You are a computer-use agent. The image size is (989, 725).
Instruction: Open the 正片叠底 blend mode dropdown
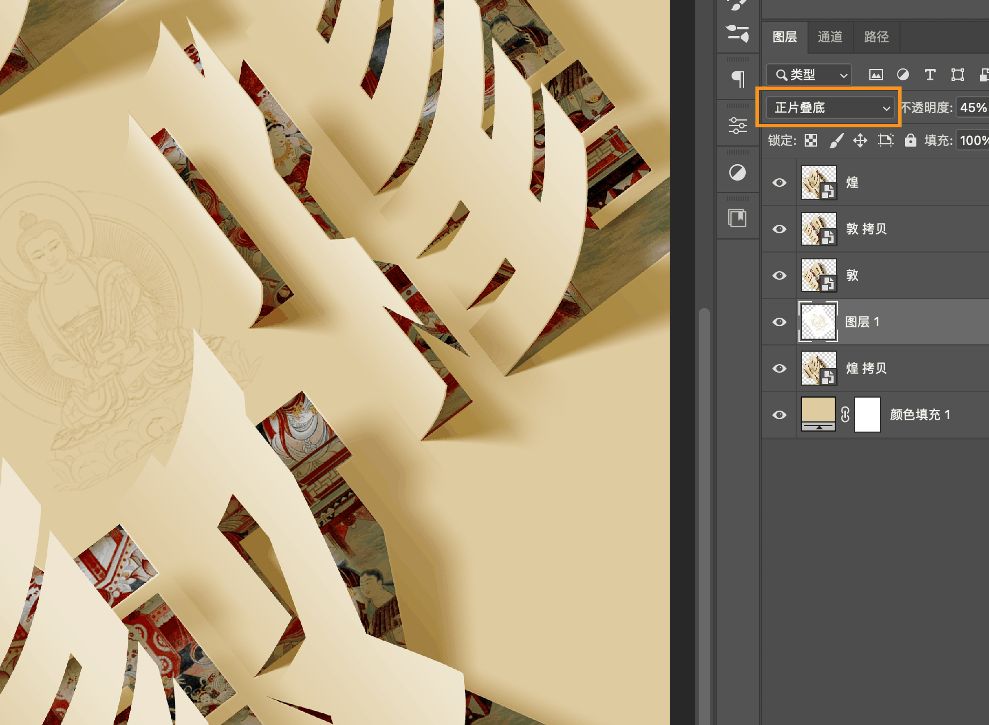tap(830, 108)
